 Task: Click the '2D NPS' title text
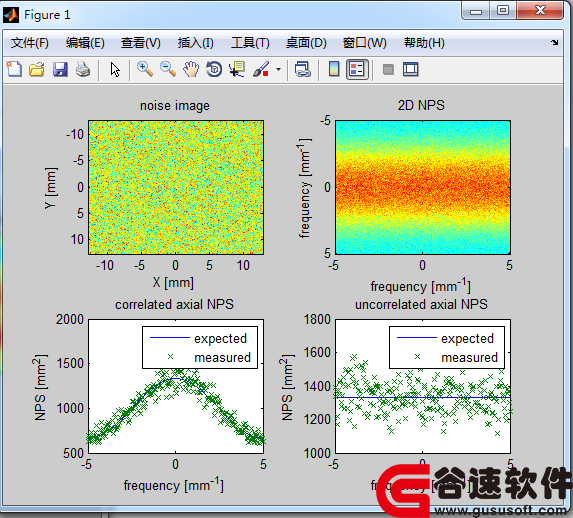click(x=421, y=105)
